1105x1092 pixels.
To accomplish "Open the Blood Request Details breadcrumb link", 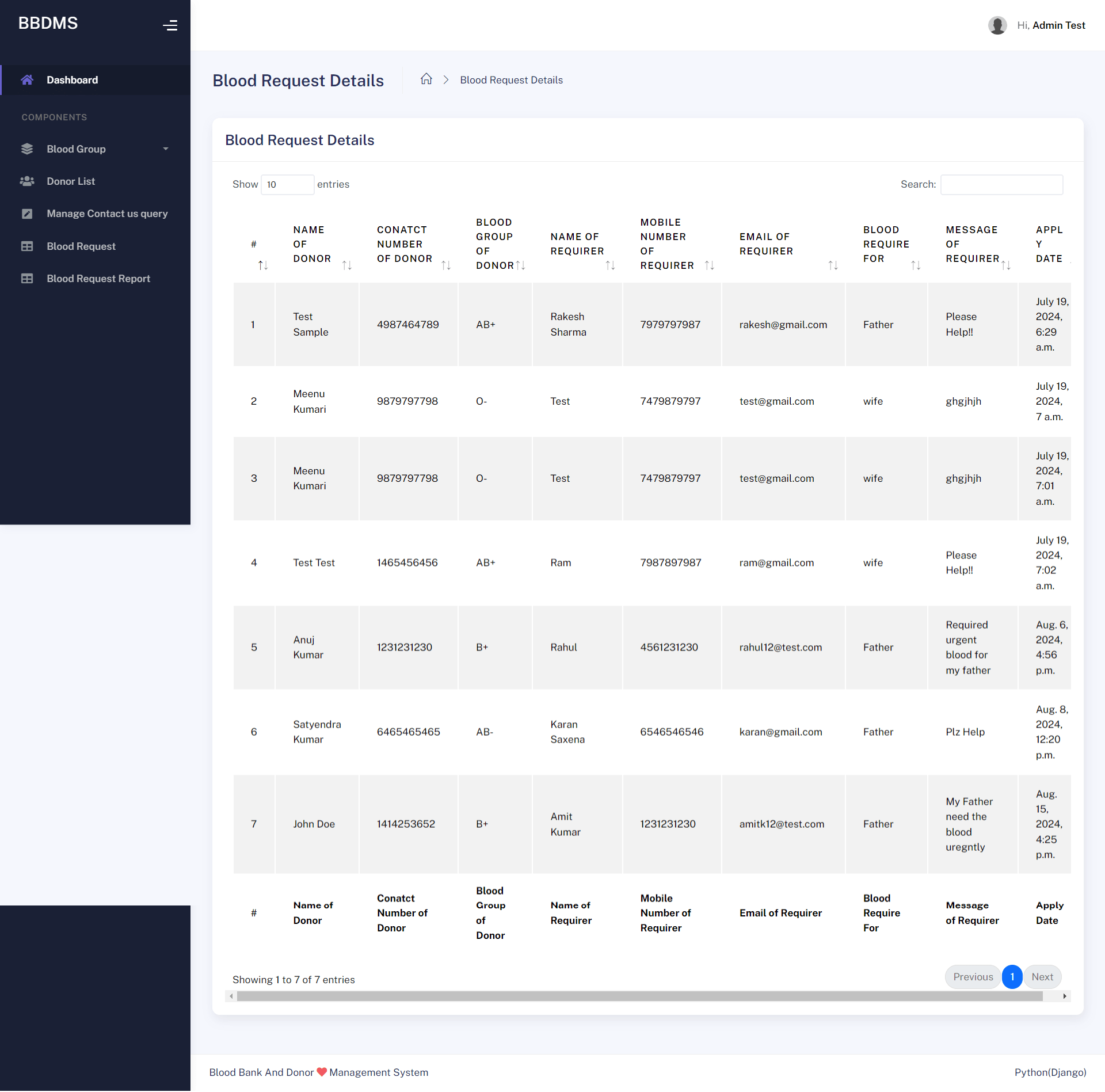I will 511,79.
